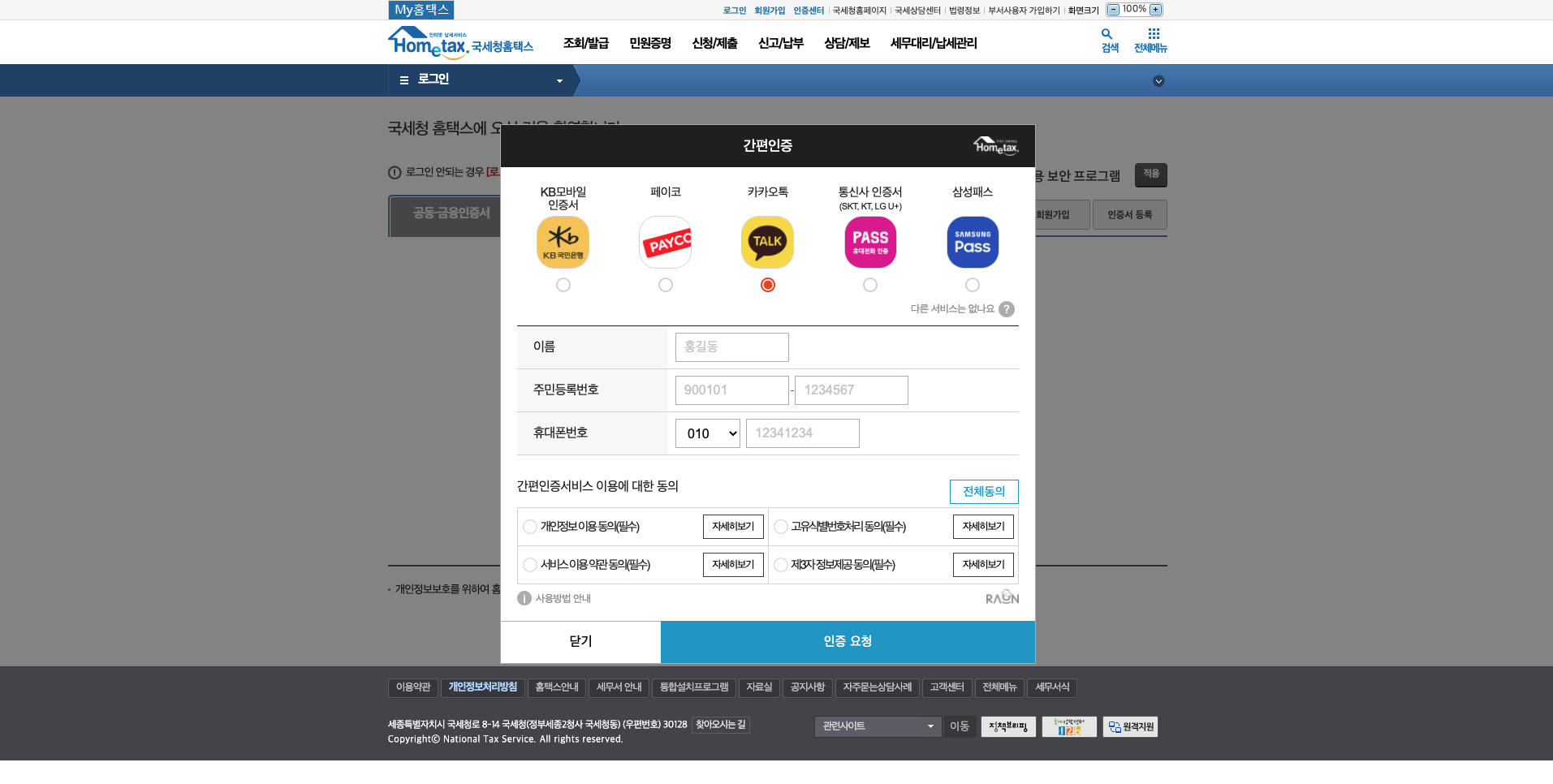View details for 서비스 이용 약관 동의
The image size is (1553, 784).
point(733,565)
